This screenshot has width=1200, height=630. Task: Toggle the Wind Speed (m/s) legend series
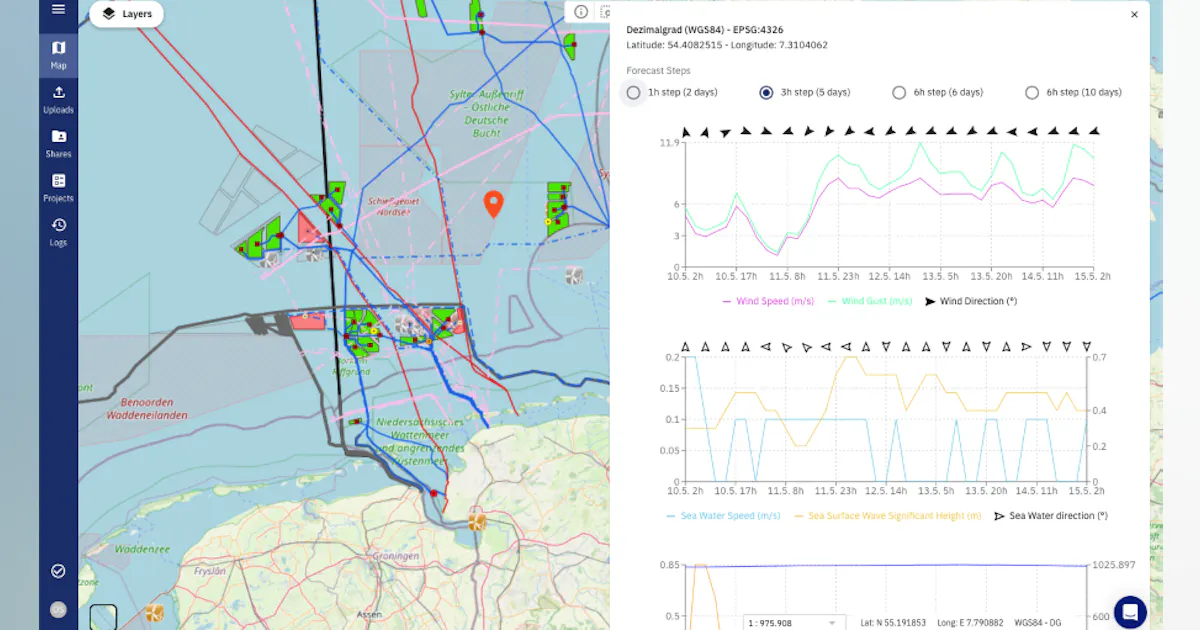767,301
